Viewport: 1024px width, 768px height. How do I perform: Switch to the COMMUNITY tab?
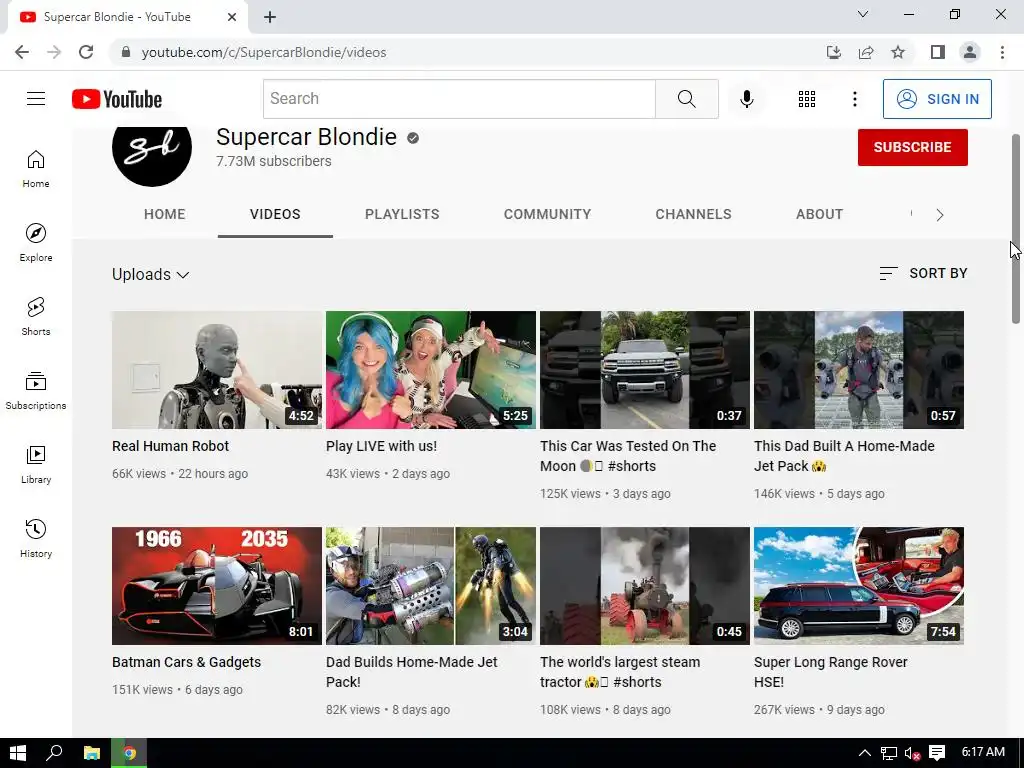tap(547, 214)
